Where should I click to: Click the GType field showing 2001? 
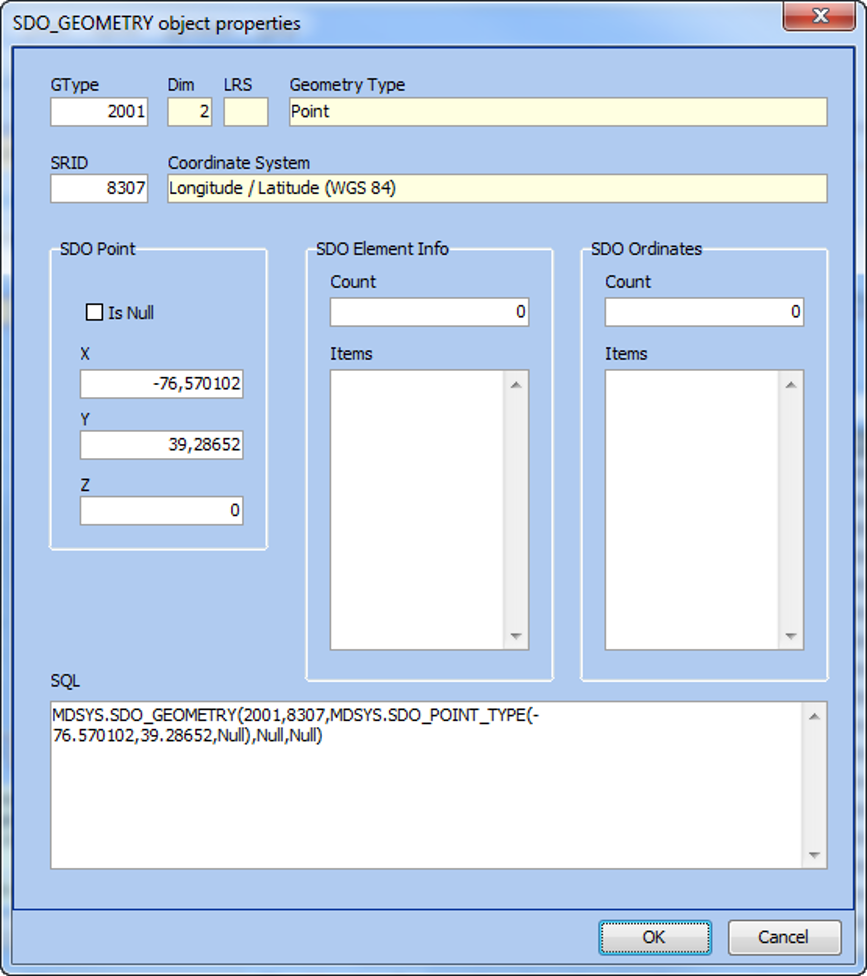(99, 112)
